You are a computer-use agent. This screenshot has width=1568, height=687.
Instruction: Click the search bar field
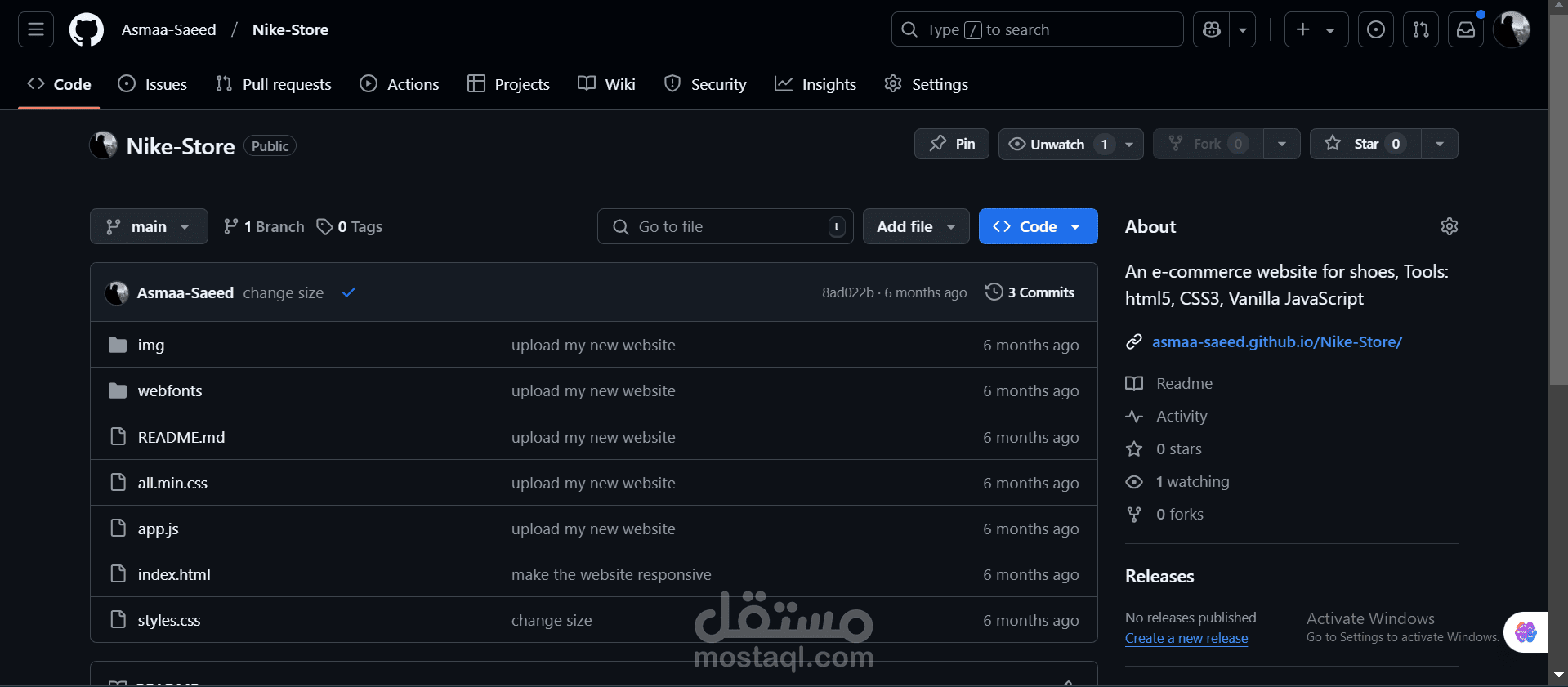point(1037,29)
